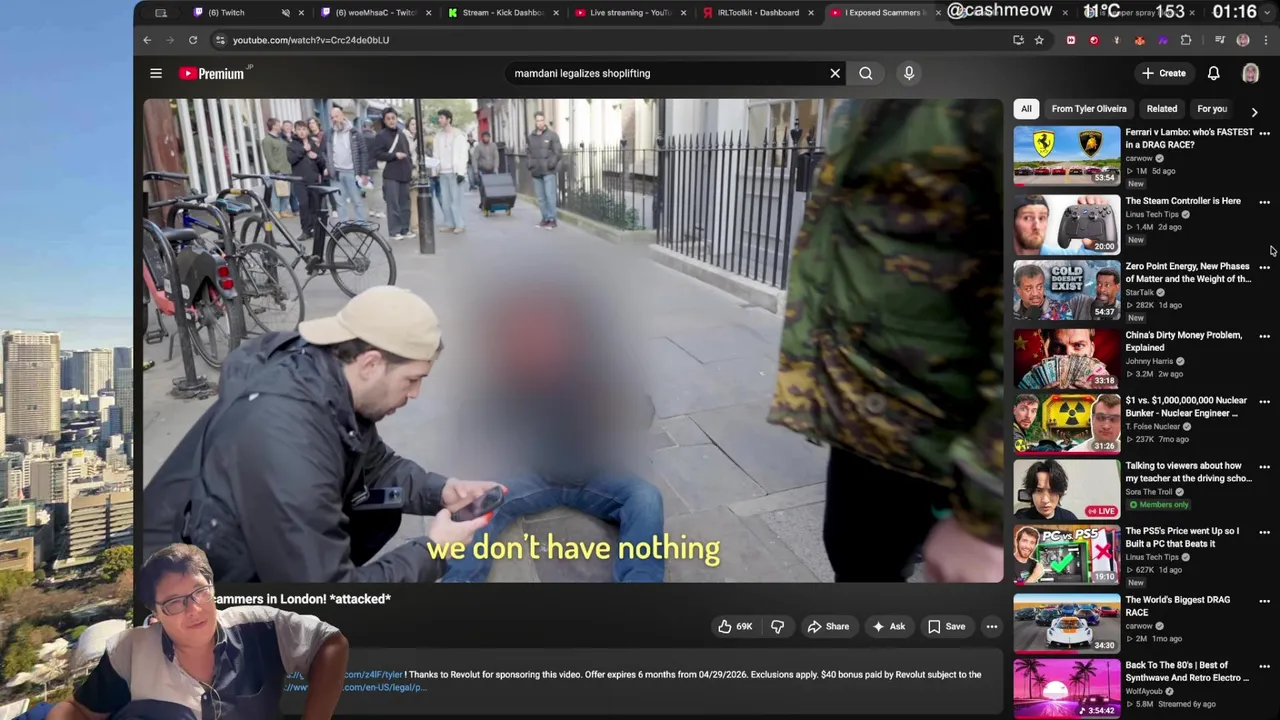Start voice search with microphone
Viewport: 1280px width, 720px height.
(909, 73)
